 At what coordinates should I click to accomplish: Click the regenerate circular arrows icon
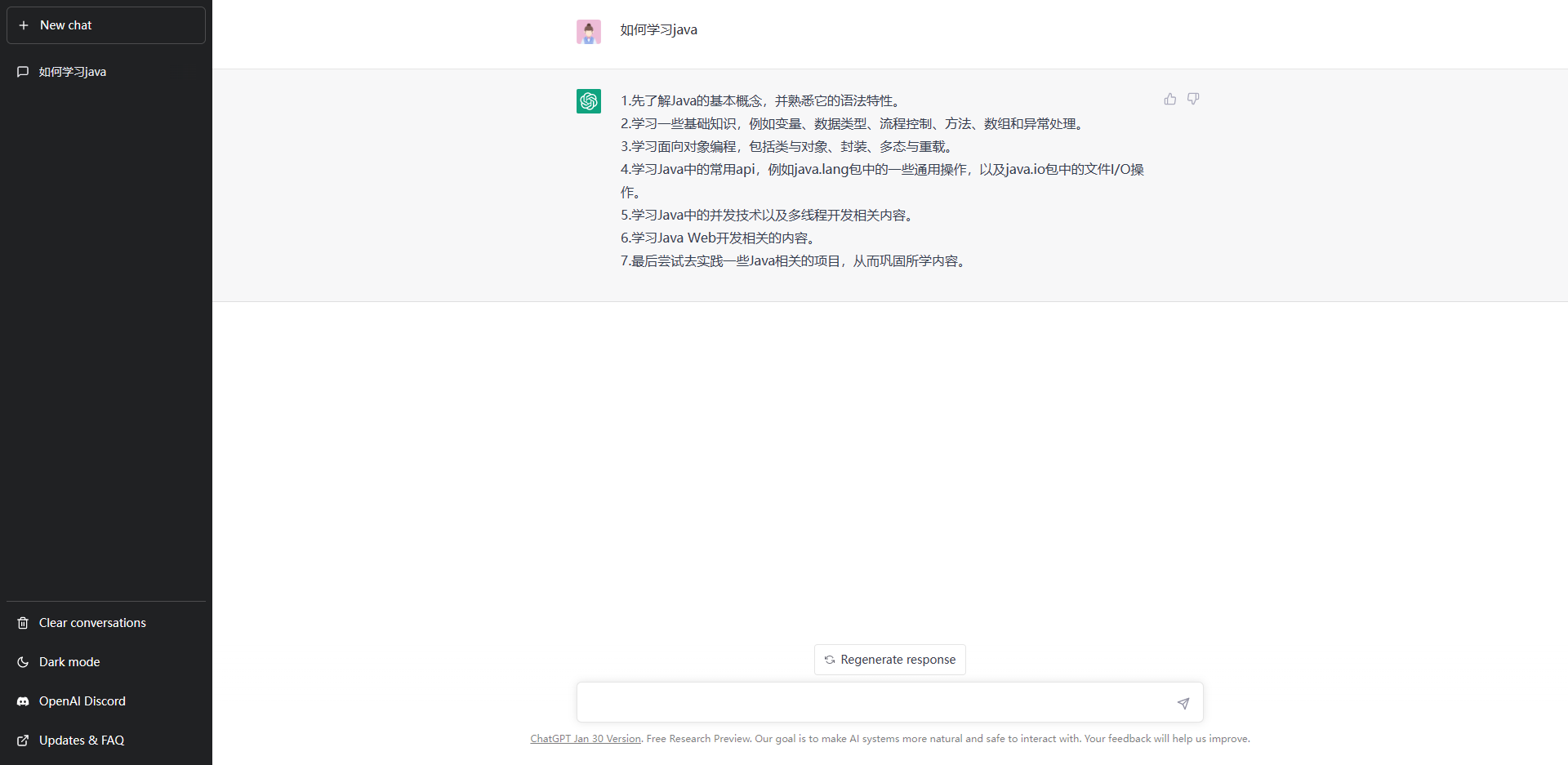(830, 660)
